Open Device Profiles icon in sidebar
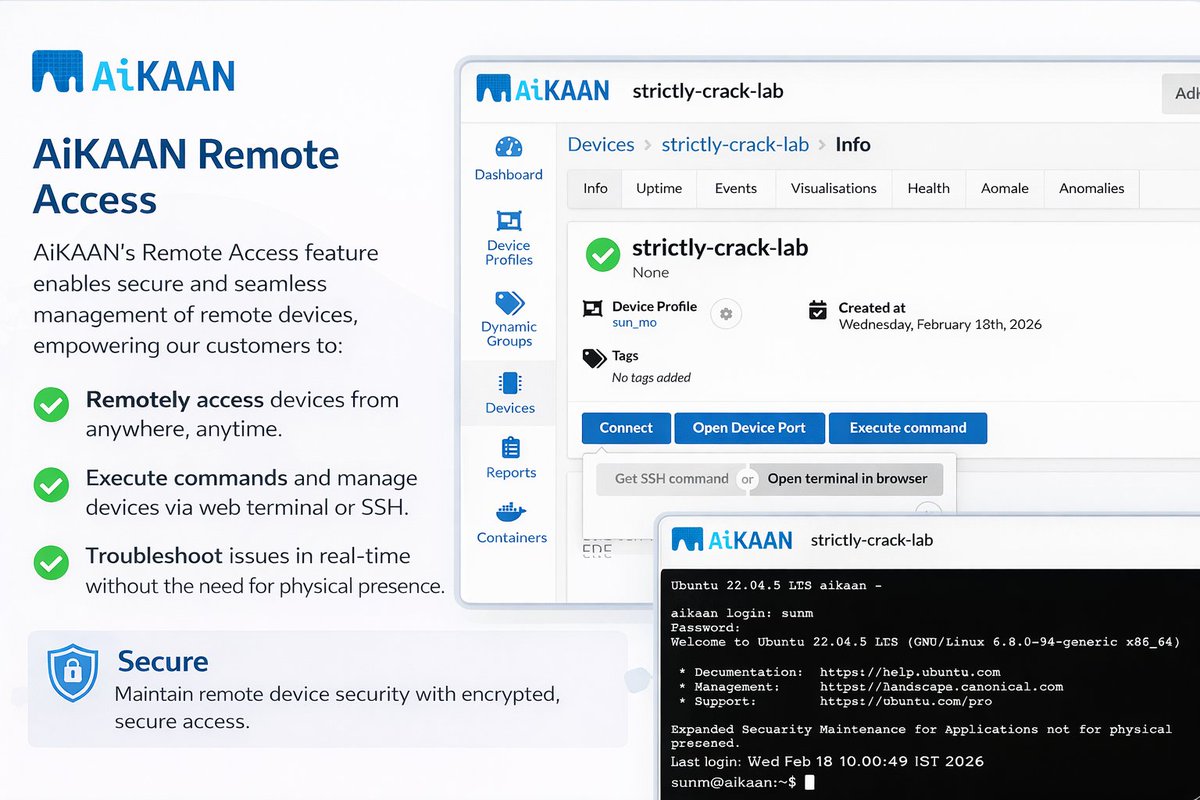The image size is (1200, 800). [x=509, y=220]
